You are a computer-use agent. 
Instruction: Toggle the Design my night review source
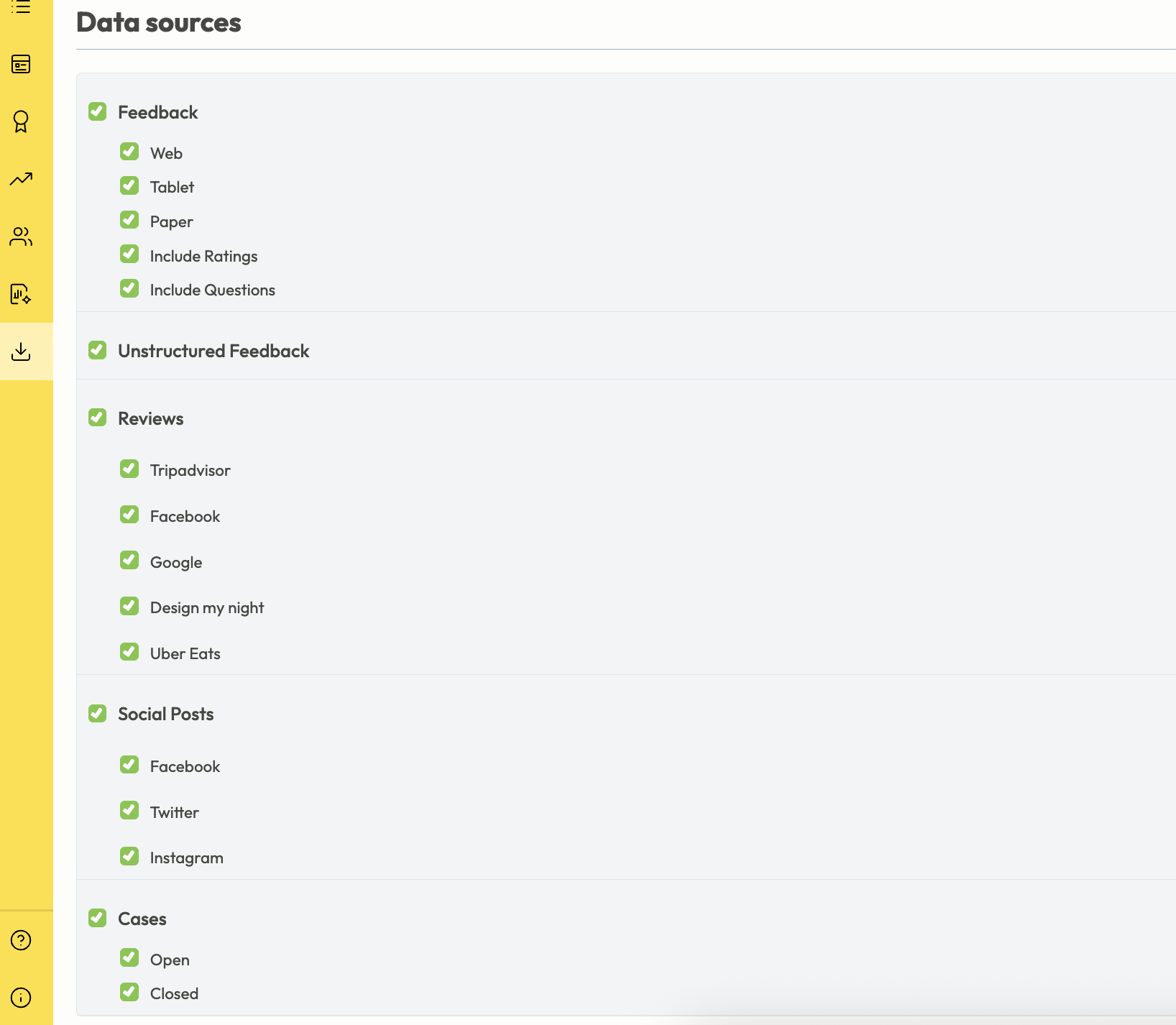129,606
